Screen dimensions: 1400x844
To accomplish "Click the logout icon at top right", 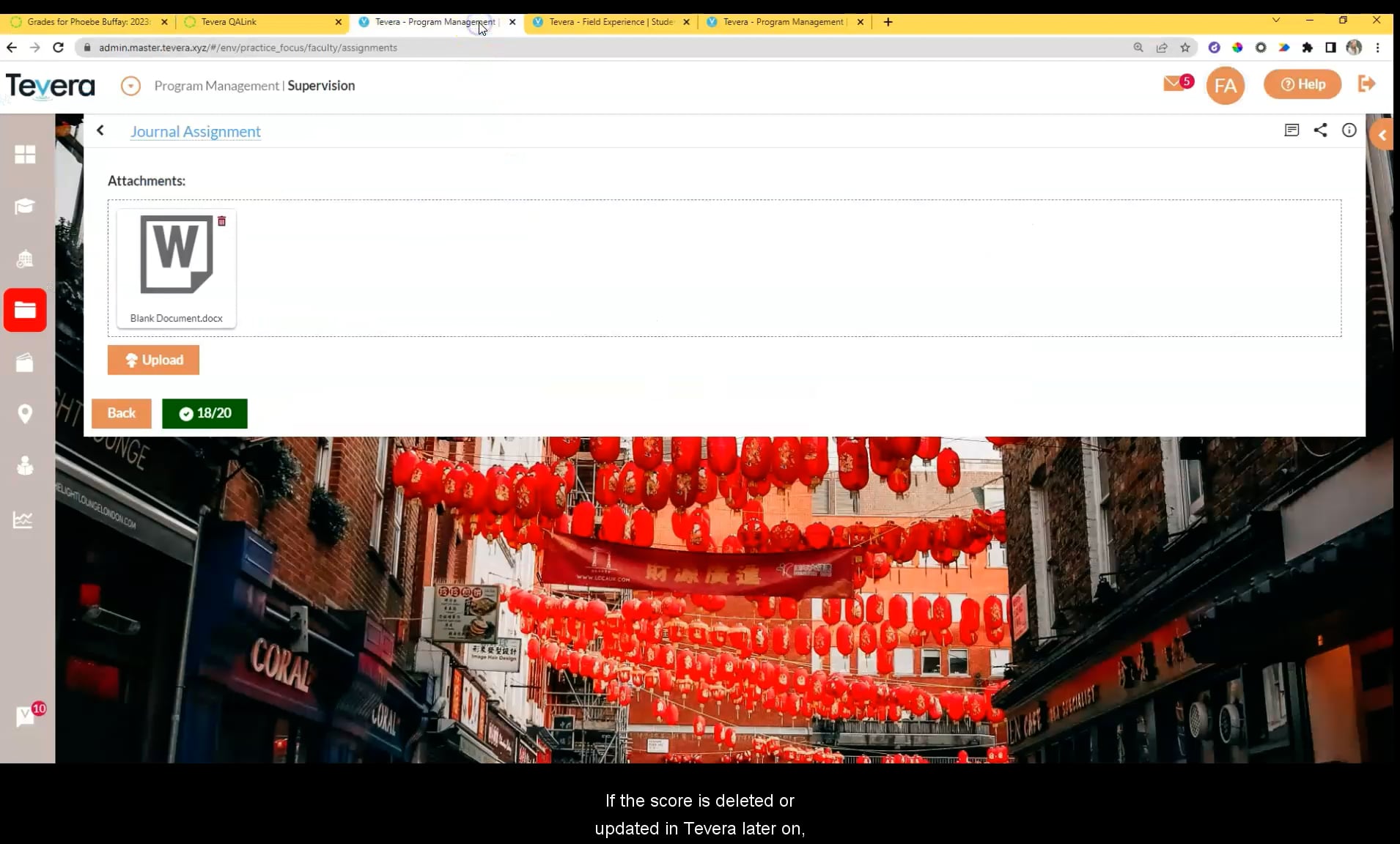I will (1368, 84).
